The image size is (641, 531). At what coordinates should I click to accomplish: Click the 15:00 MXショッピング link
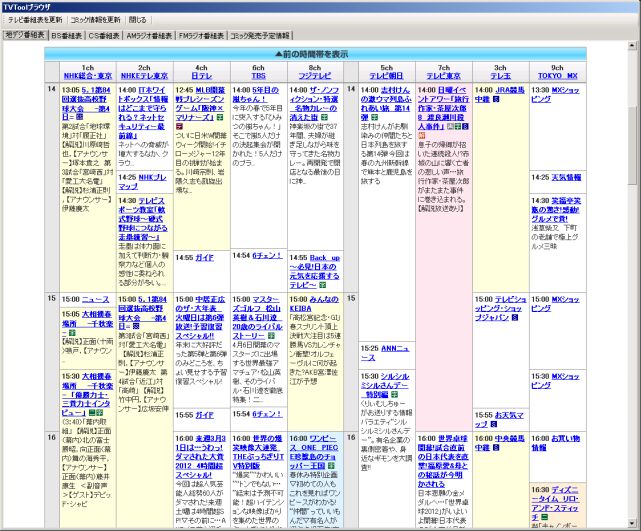(x=555, y=304)
